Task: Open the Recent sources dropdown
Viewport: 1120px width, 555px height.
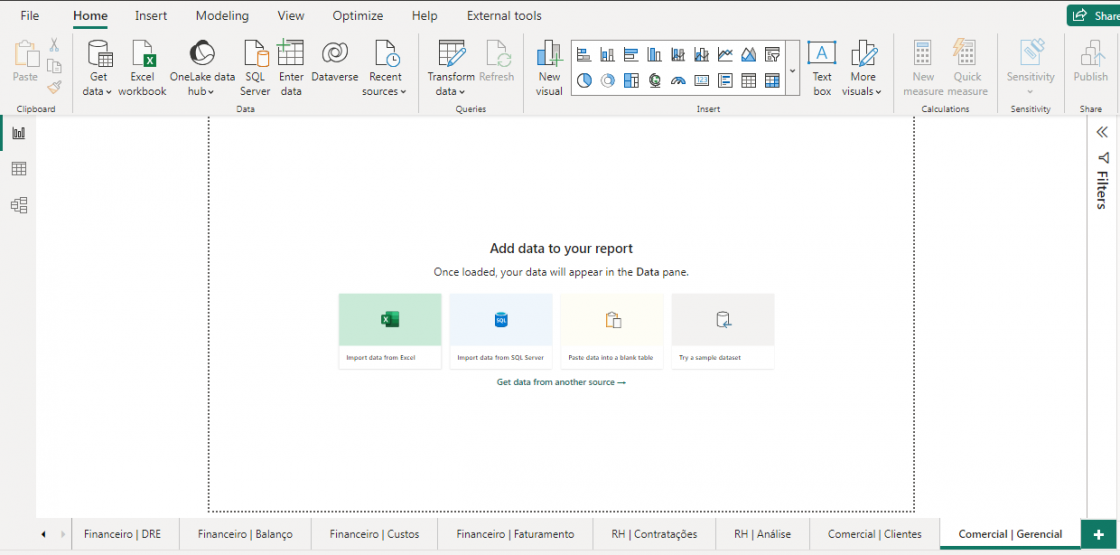Action: pyautogui.click(x=385, y=91)
